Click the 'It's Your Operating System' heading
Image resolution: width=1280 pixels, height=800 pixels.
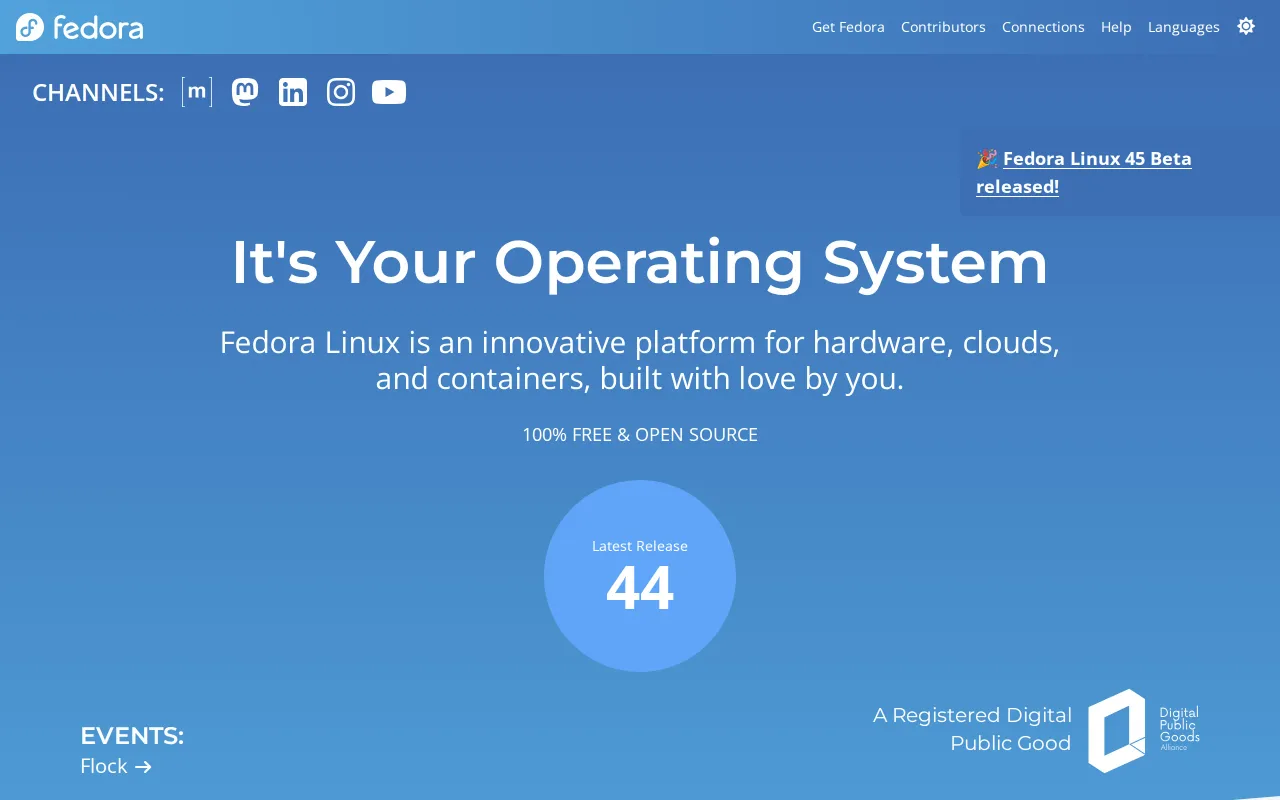[640, 262]
